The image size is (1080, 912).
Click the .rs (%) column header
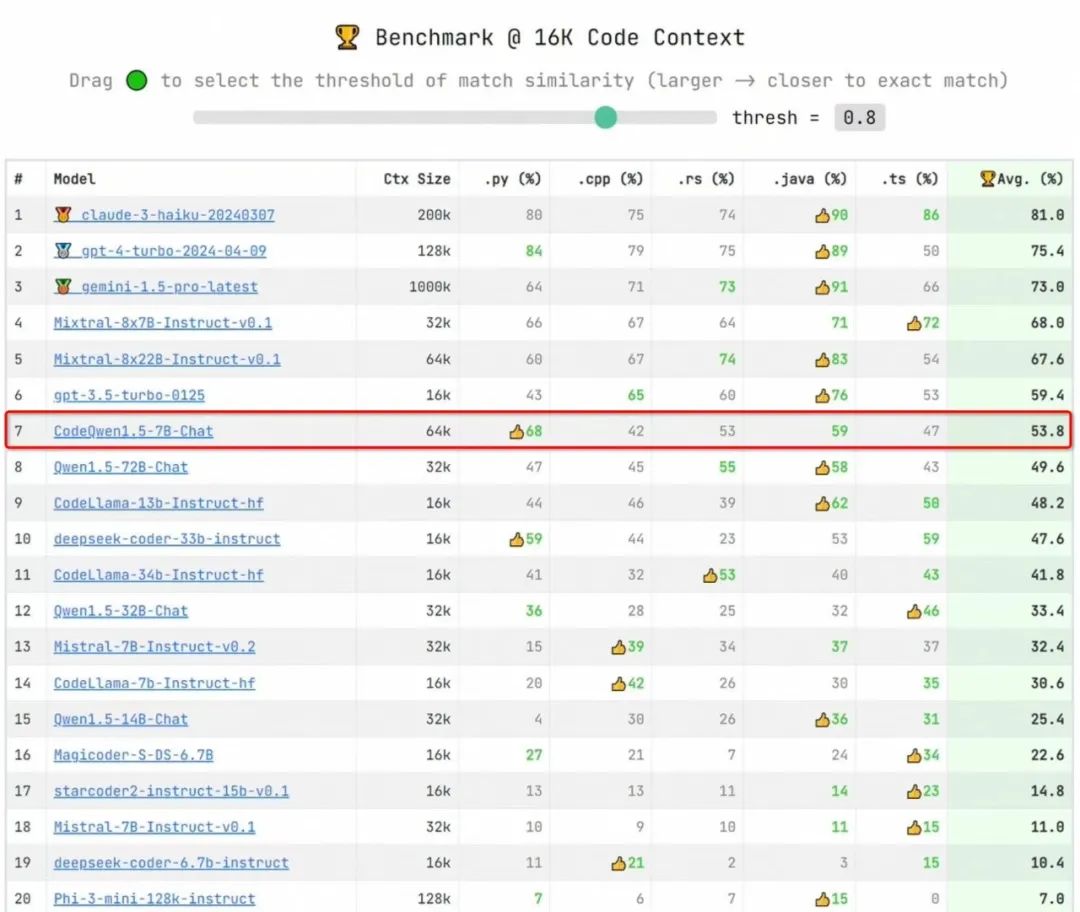(706, 179)
